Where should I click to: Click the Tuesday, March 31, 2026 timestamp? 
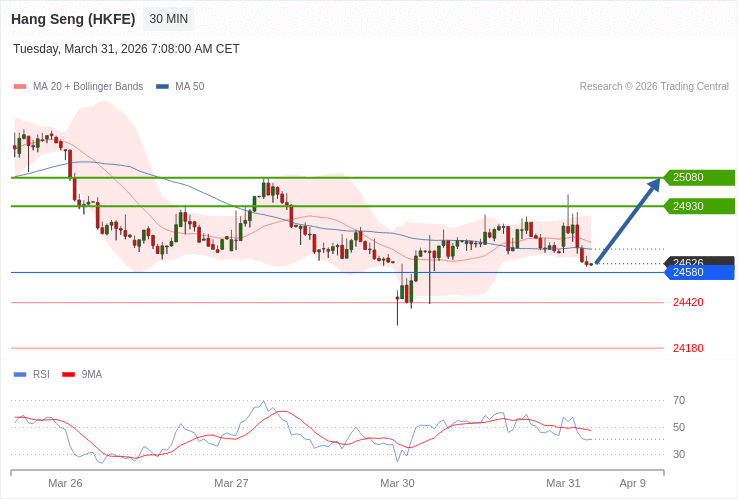126,49
